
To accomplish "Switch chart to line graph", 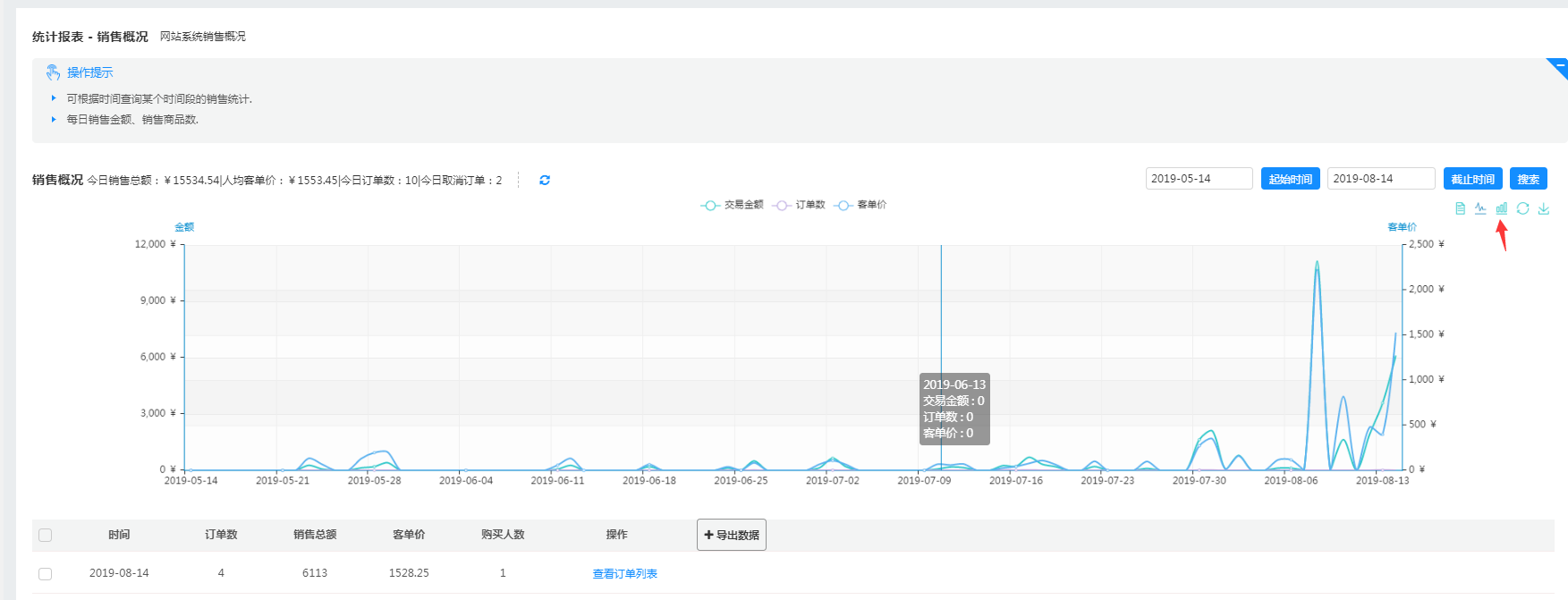I will (x=1480, y=208).
